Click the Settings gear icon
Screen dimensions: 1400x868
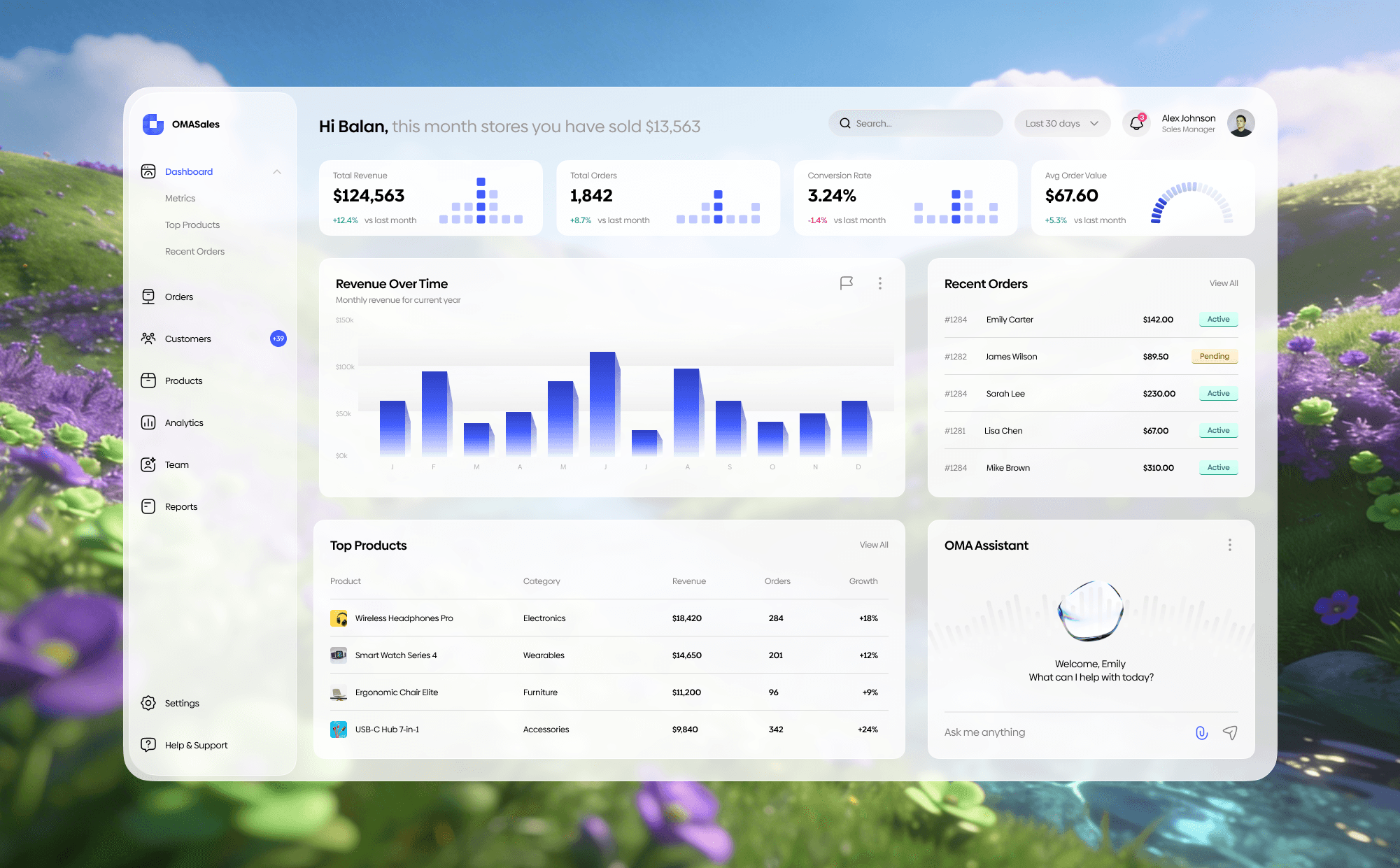[x=148, y=703]
